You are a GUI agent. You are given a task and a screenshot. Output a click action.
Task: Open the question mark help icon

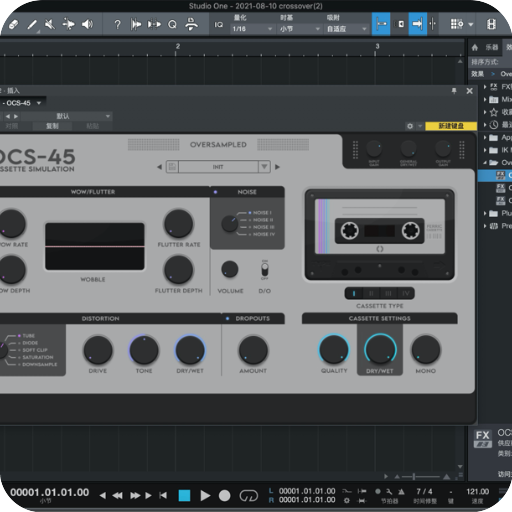pyautogui.click(x=117, y=24)
